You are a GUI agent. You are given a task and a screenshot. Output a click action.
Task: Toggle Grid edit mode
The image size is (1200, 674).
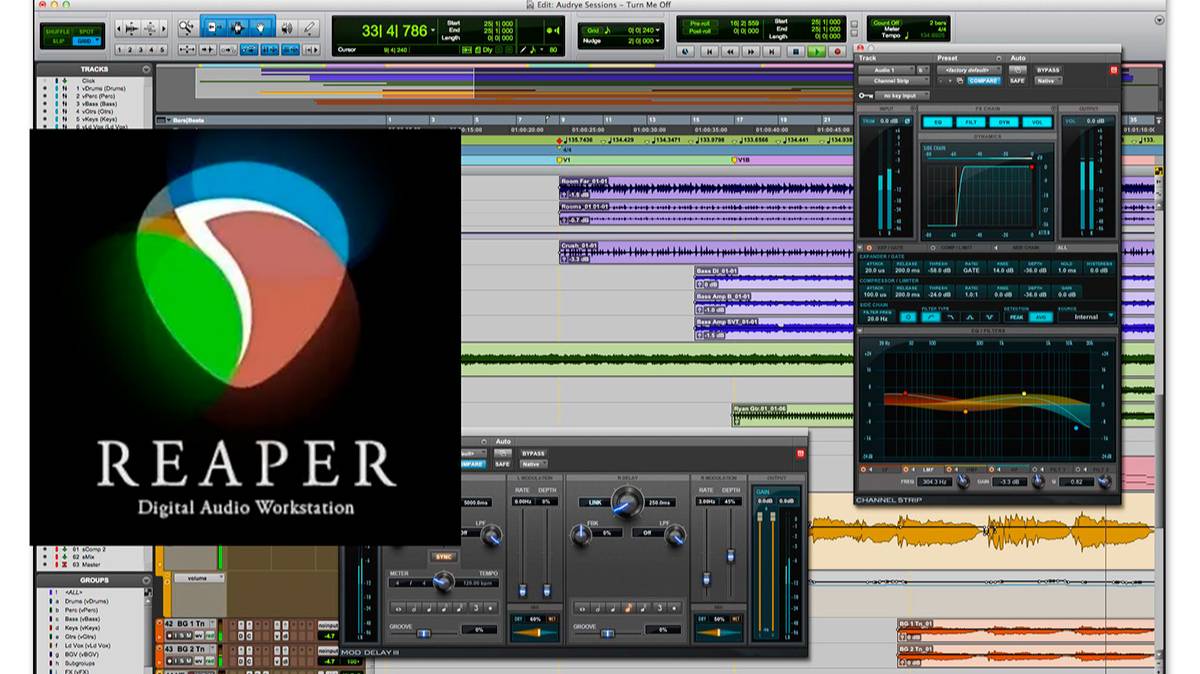click(85, 41)
